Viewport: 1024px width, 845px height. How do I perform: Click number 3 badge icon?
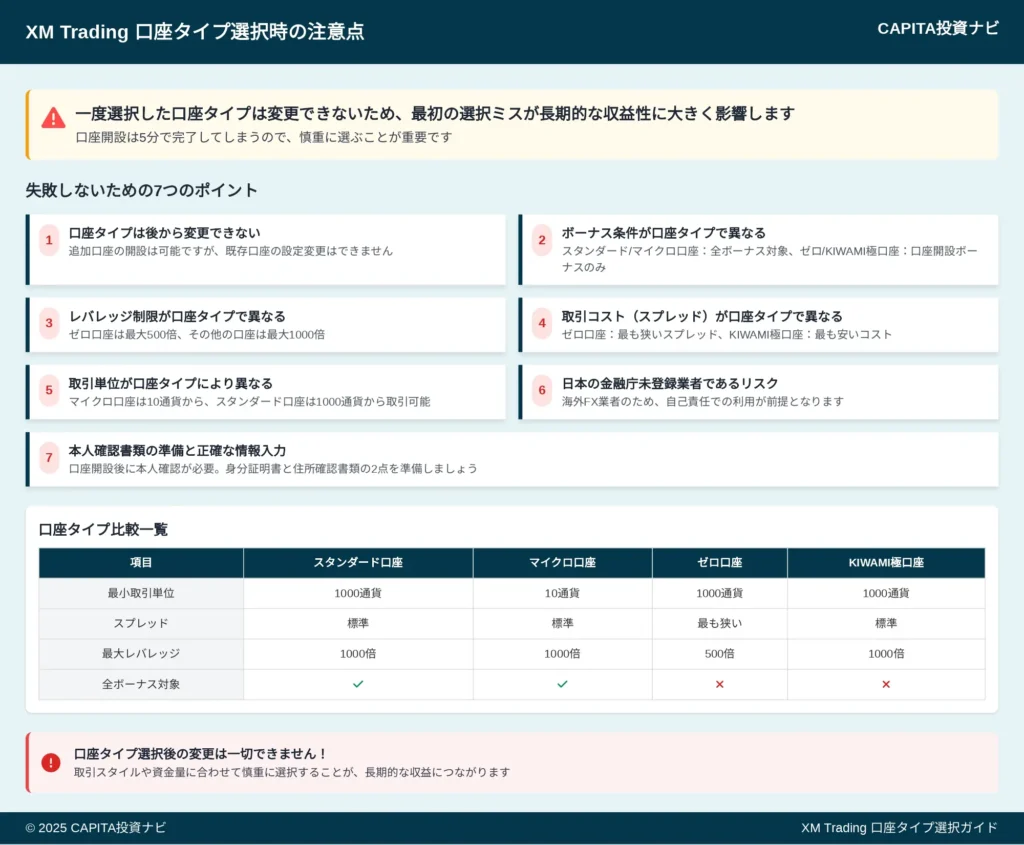tap(49, 323)
